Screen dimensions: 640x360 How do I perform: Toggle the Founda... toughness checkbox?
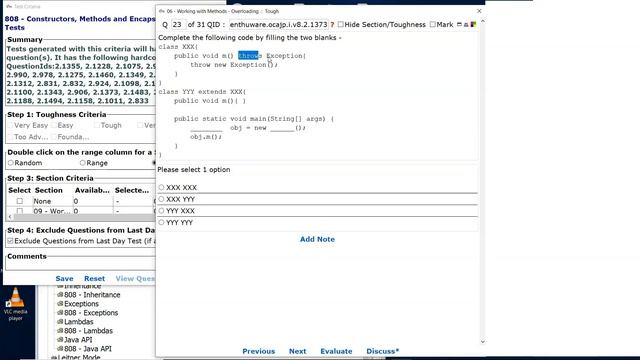coord(53,137)
